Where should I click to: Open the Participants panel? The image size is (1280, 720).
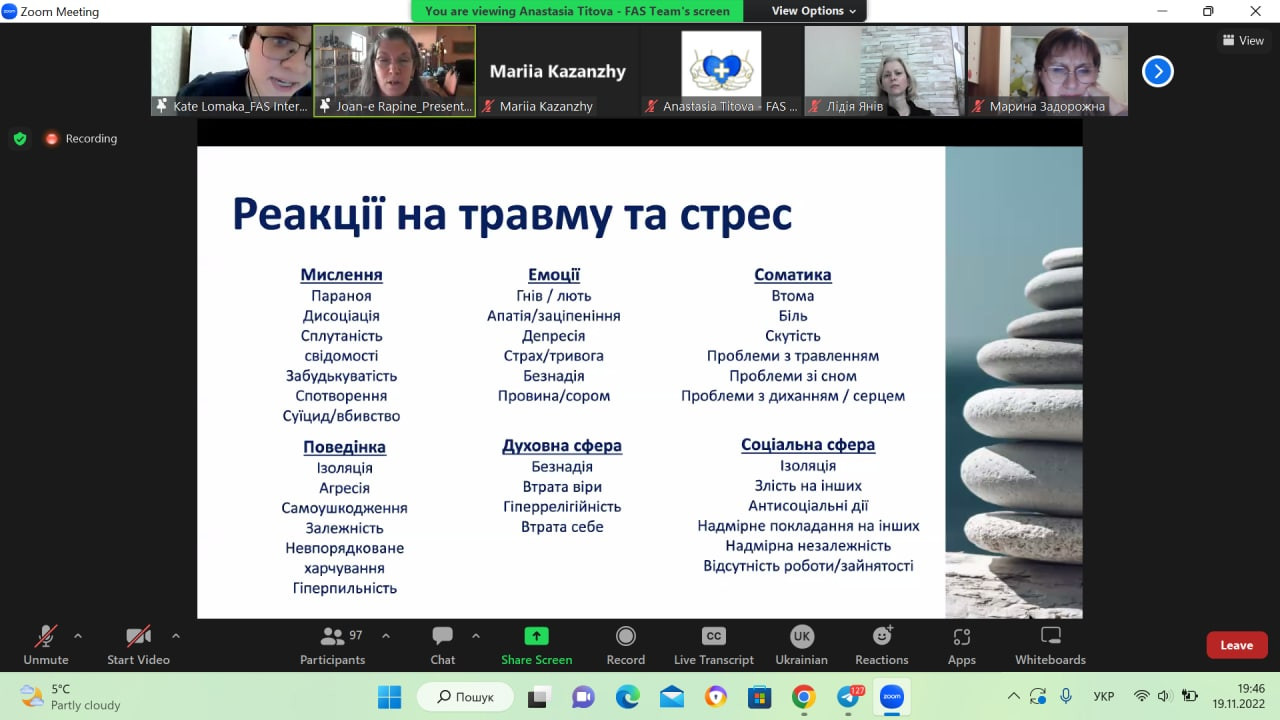click(x=332, y=645)
